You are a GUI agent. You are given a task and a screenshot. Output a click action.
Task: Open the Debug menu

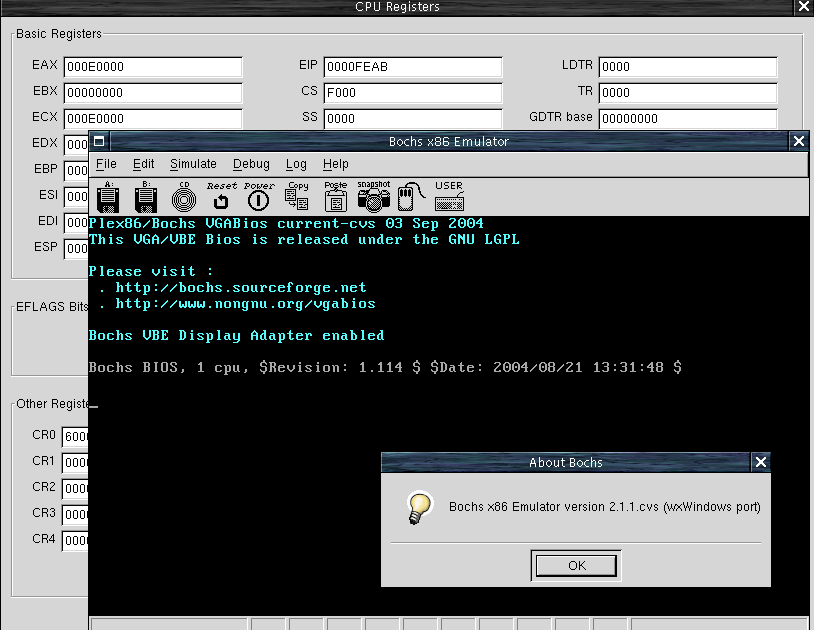click(x=251, y=164)
